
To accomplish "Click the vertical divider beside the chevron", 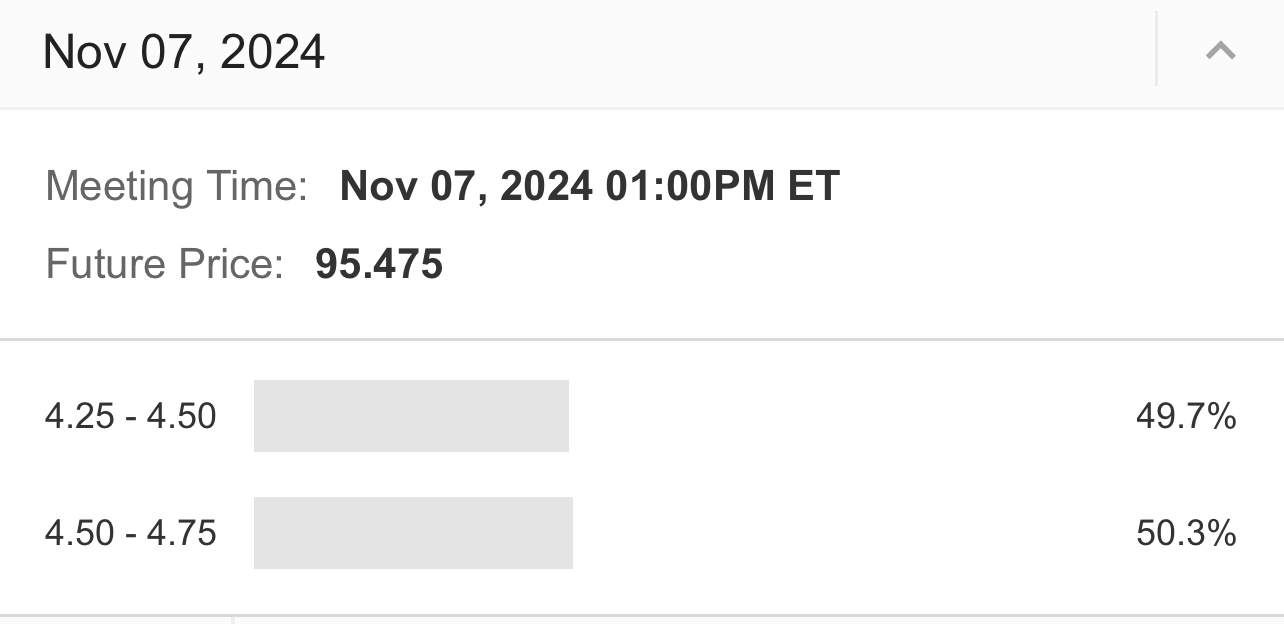I will [1156, 49].
